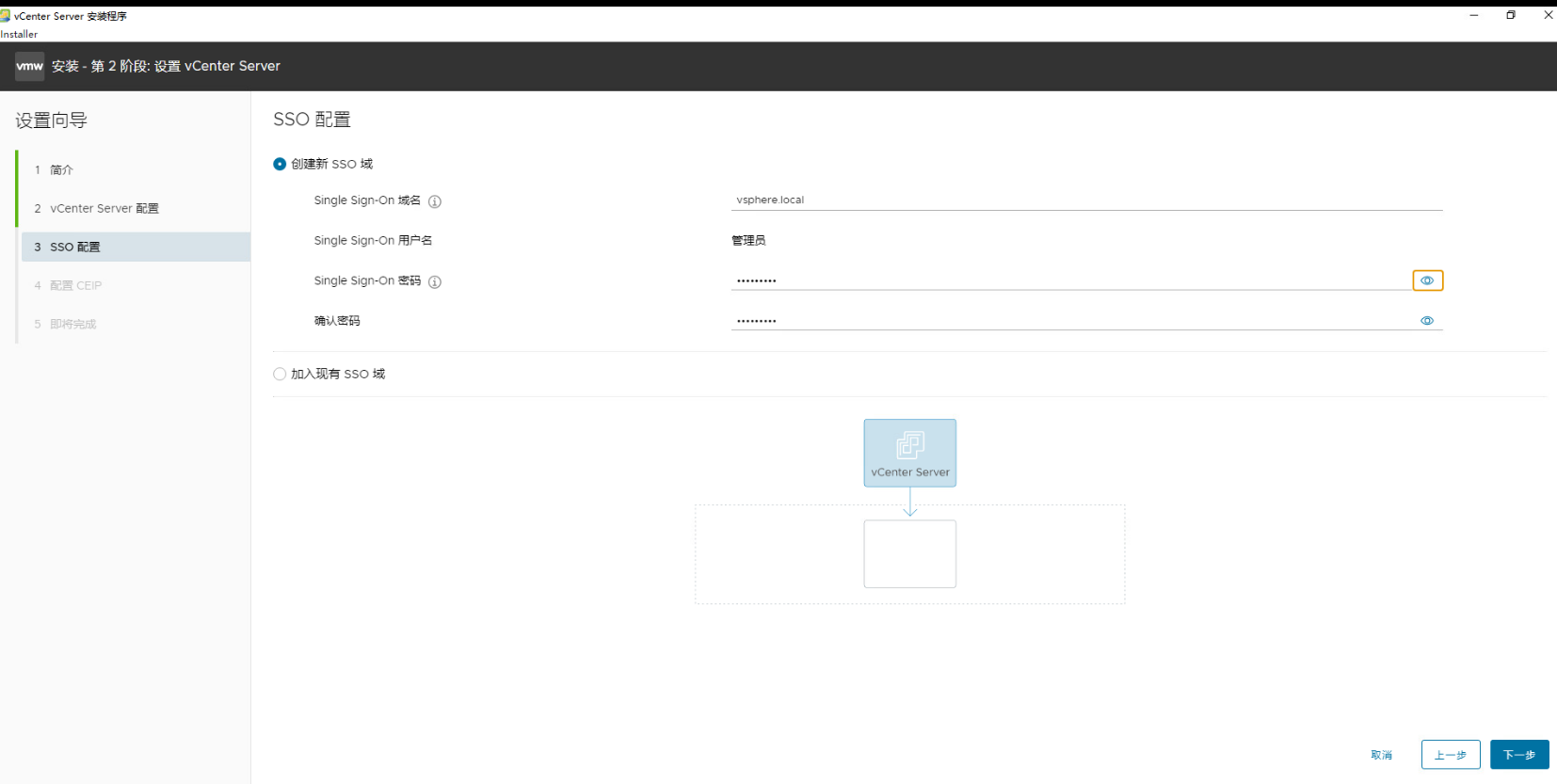Close the installer window
The width and height of the screenshot is (1557, 784).
point(1548,15)
